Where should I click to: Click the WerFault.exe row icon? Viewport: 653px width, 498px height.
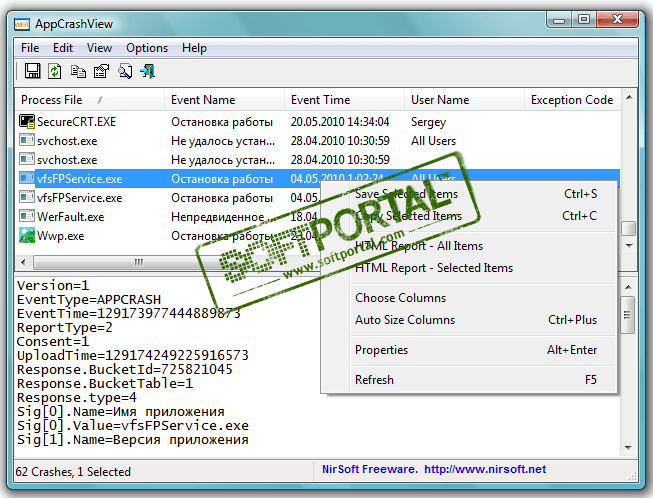(x=27, y=217)
